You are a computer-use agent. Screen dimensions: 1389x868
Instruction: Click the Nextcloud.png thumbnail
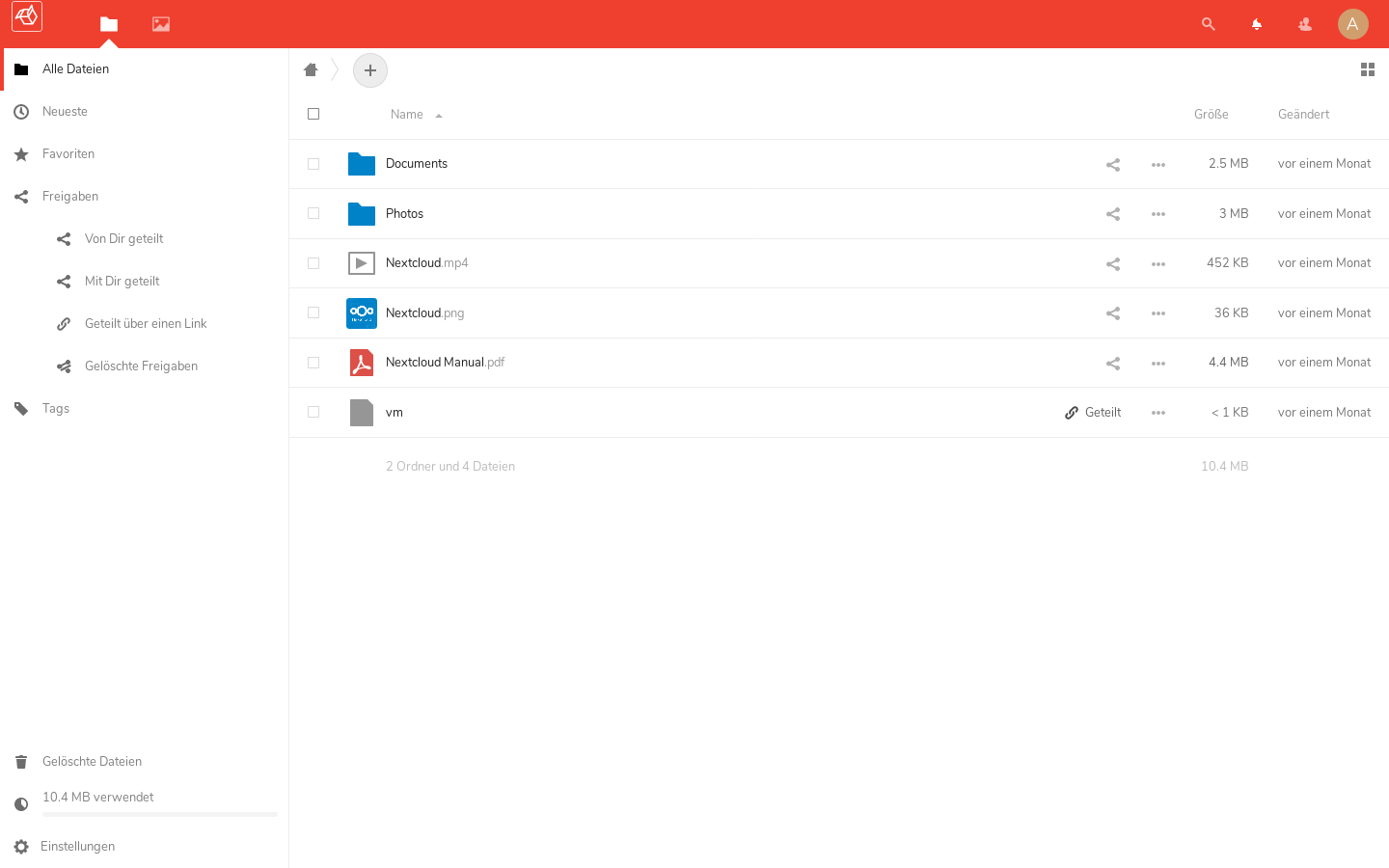point(362,313)
